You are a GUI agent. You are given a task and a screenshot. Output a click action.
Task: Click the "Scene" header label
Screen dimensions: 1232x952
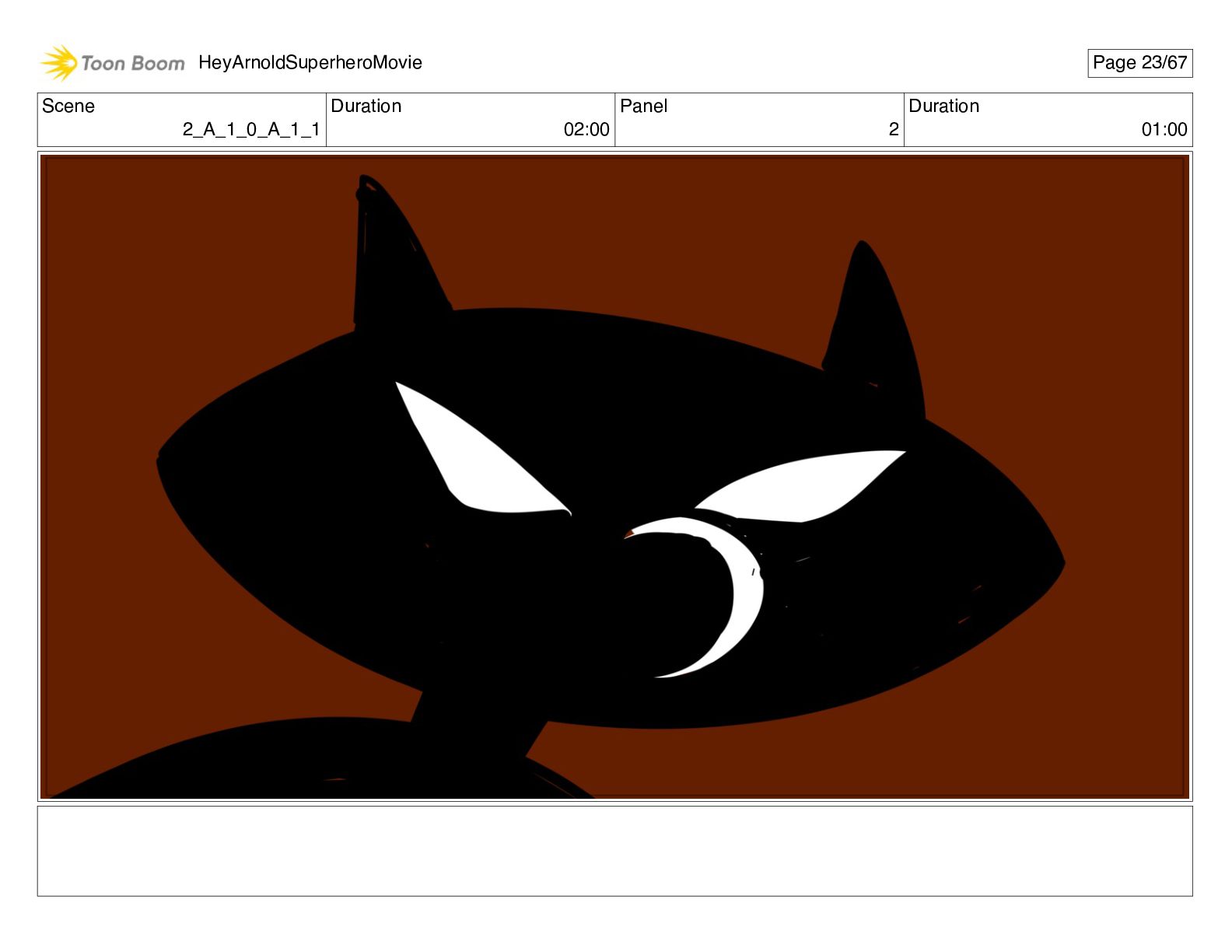point(68,106)
